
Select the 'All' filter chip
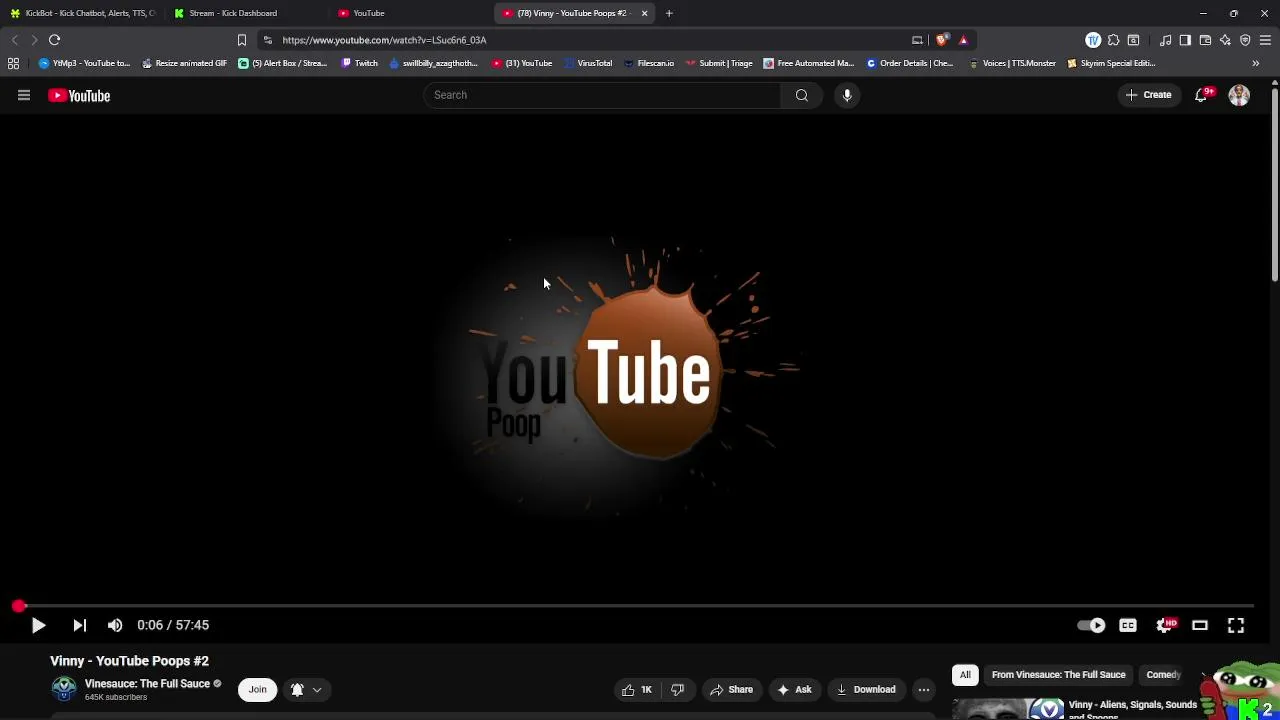coord(965,675)
